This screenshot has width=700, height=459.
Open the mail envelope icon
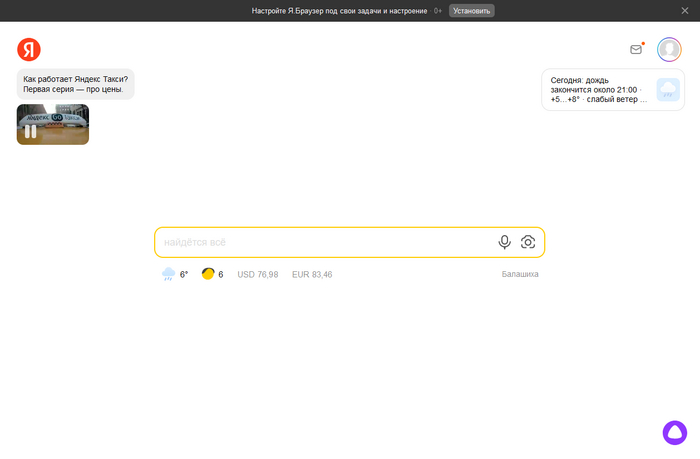tap(636, 49)
